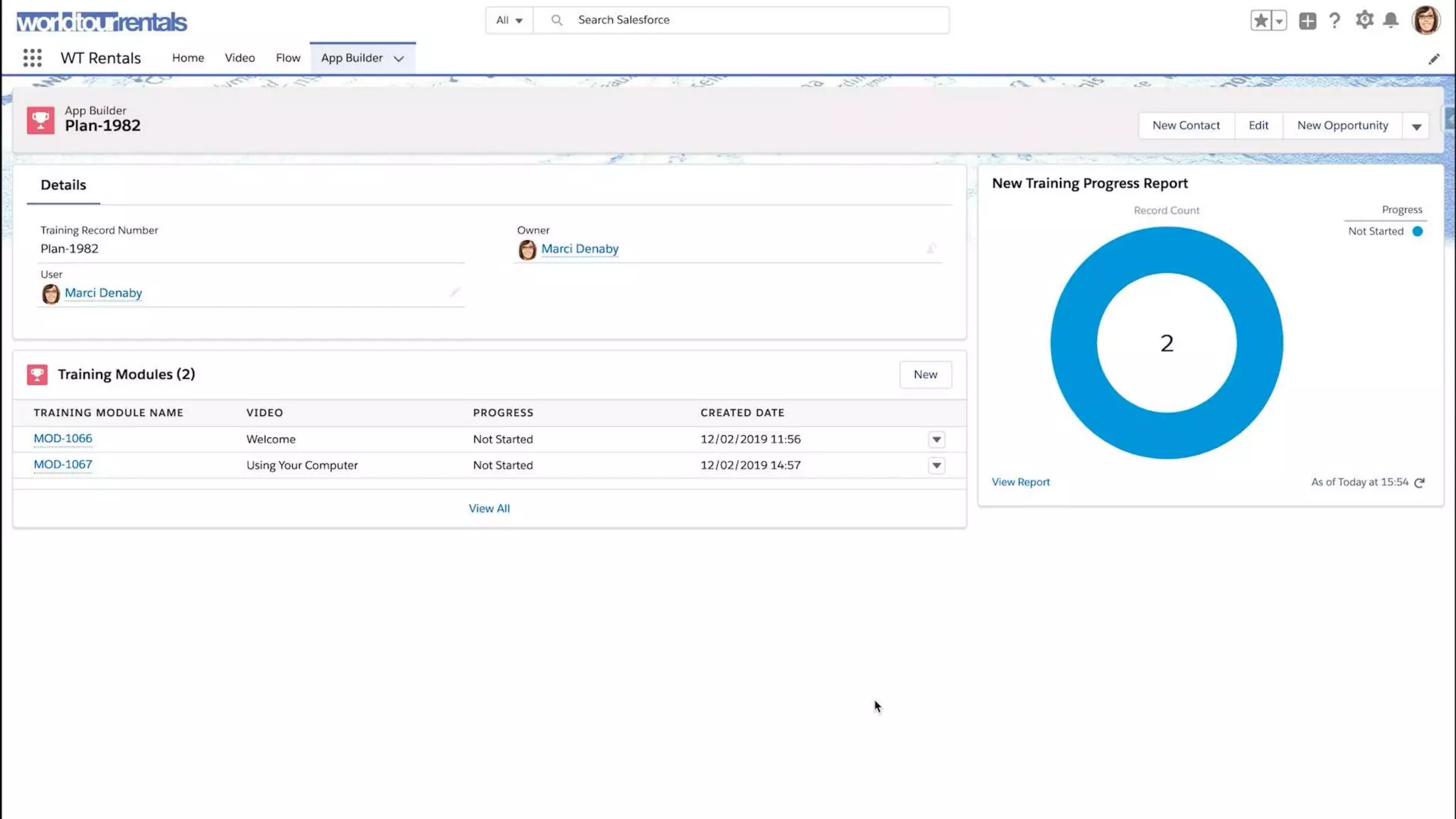Expand the App Builder tab chevron
This screenshot has height=819, width=1456.
(x=399, y=58)
